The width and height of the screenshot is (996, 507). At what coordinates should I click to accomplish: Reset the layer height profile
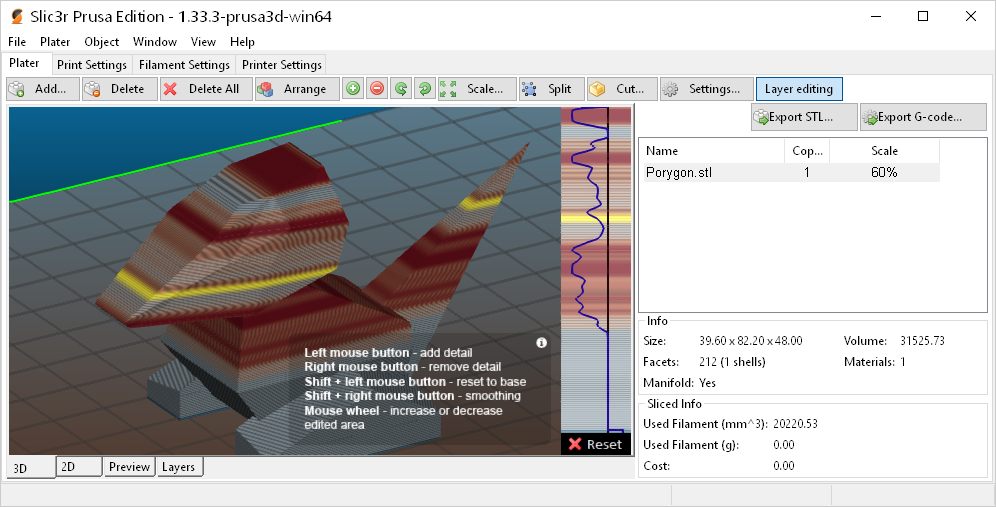pyautogui.click(x=596, y=444)
